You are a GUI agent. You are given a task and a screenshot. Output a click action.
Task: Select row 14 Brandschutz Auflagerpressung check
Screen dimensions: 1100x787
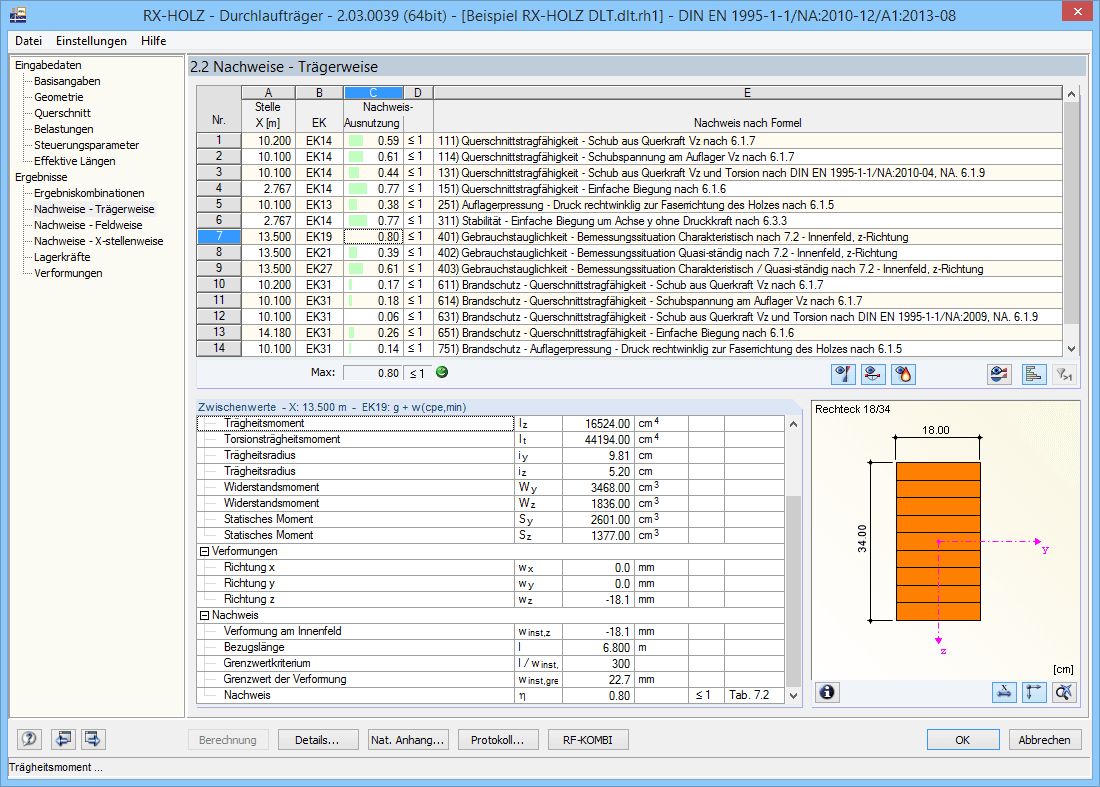[629, 349]
